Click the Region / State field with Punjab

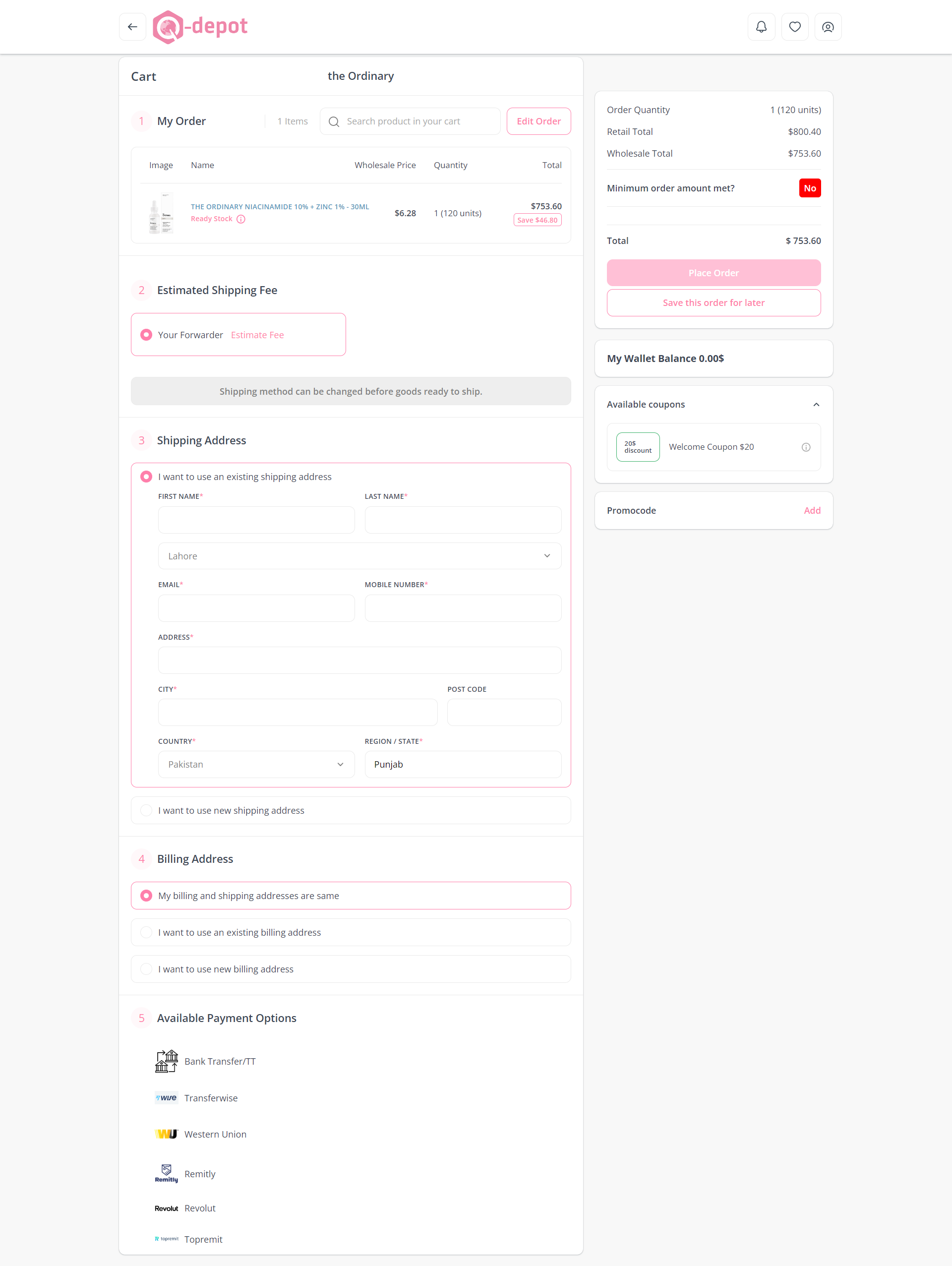pyautogui.click(x=463, y=764)
